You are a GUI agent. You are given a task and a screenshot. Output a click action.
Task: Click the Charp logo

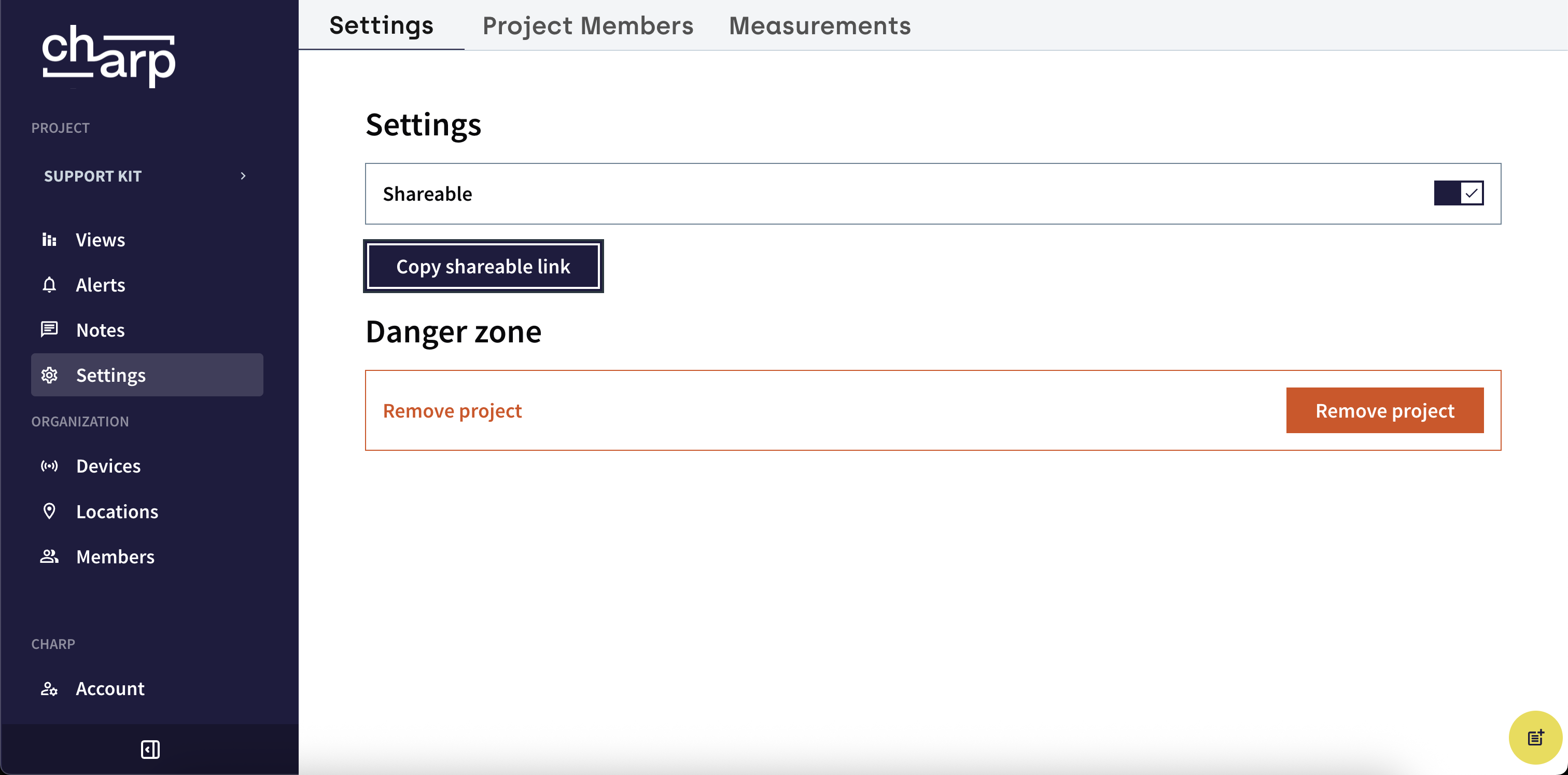coord(108,56)
